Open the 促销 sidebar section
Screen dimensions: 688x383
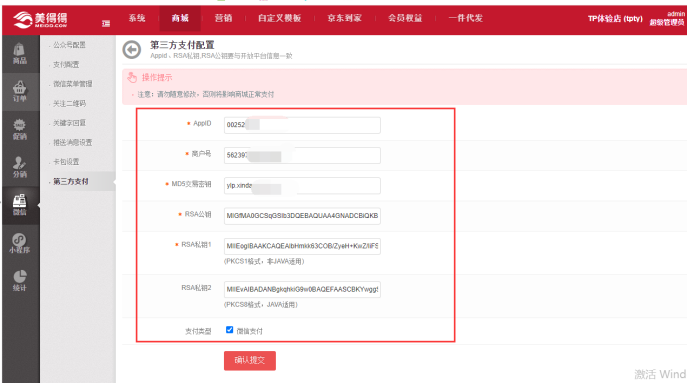(x=20, y=129)
